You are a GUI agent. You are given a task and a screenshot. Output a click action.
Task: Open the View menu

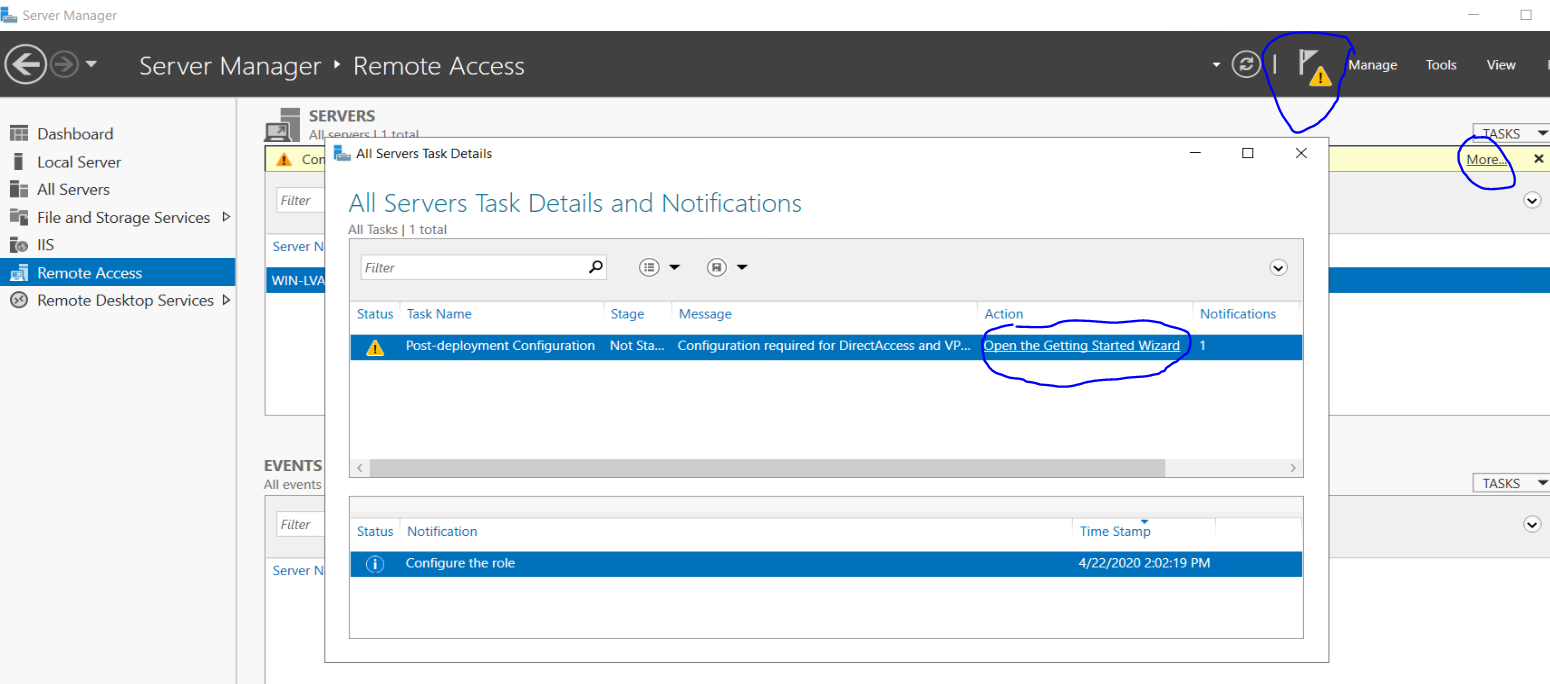[x=1501, y=65]
